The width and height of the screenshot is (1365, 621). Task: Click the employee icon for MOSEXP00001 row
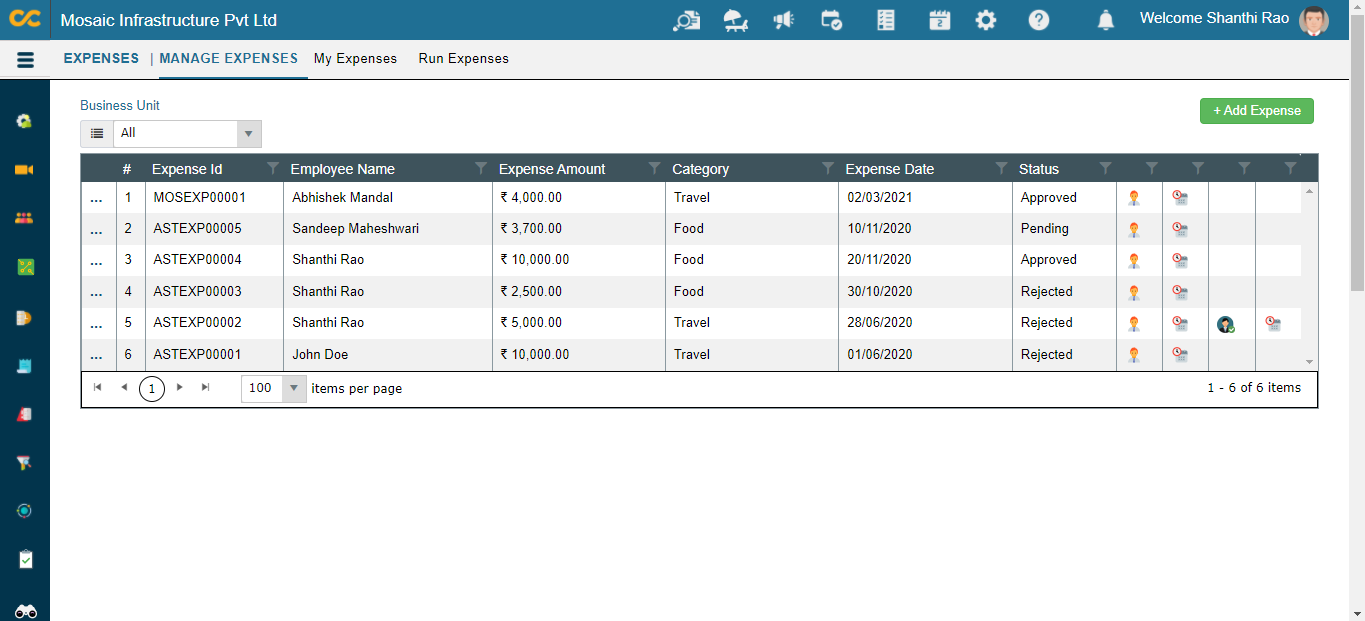[x=1134, y=198]
